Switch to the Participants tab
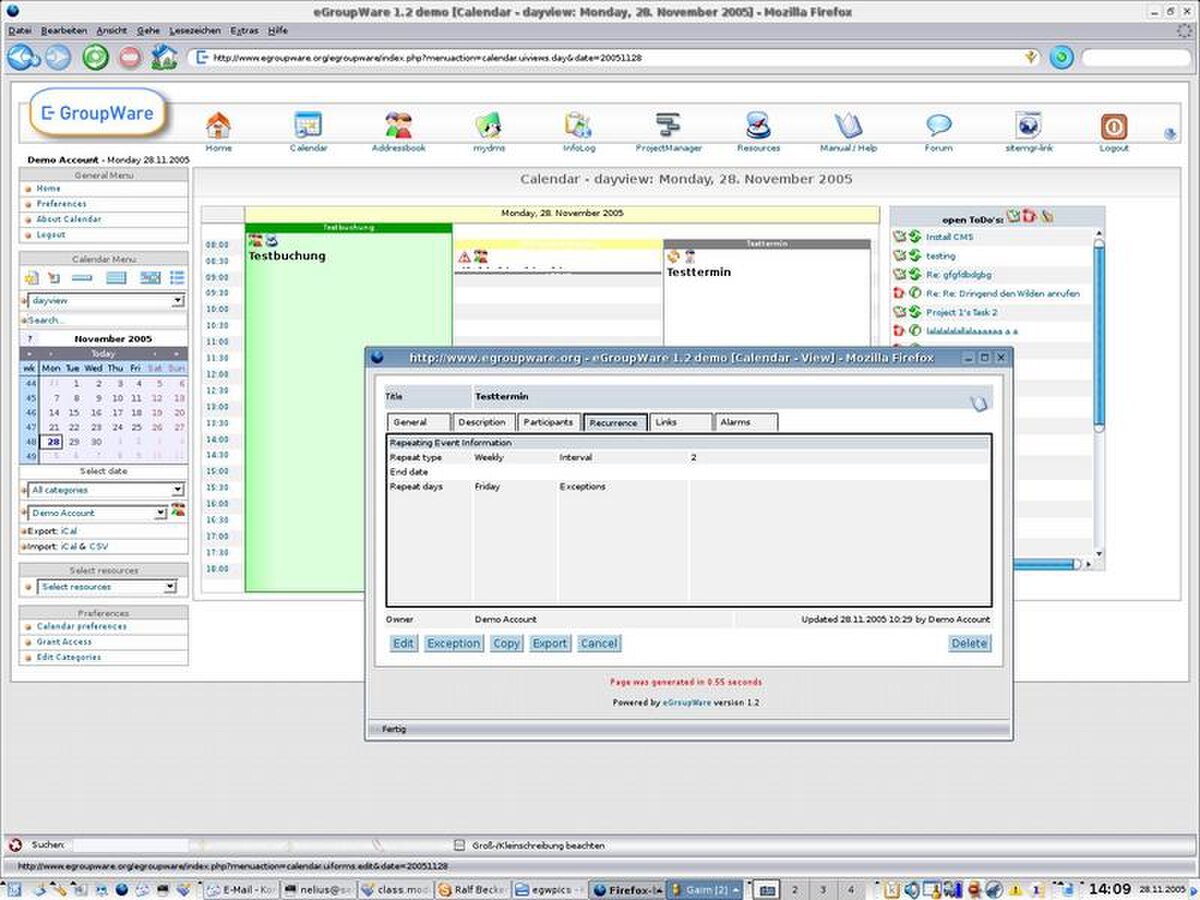Viewport: 1200px width, 900px height. [x=548, y=422]
